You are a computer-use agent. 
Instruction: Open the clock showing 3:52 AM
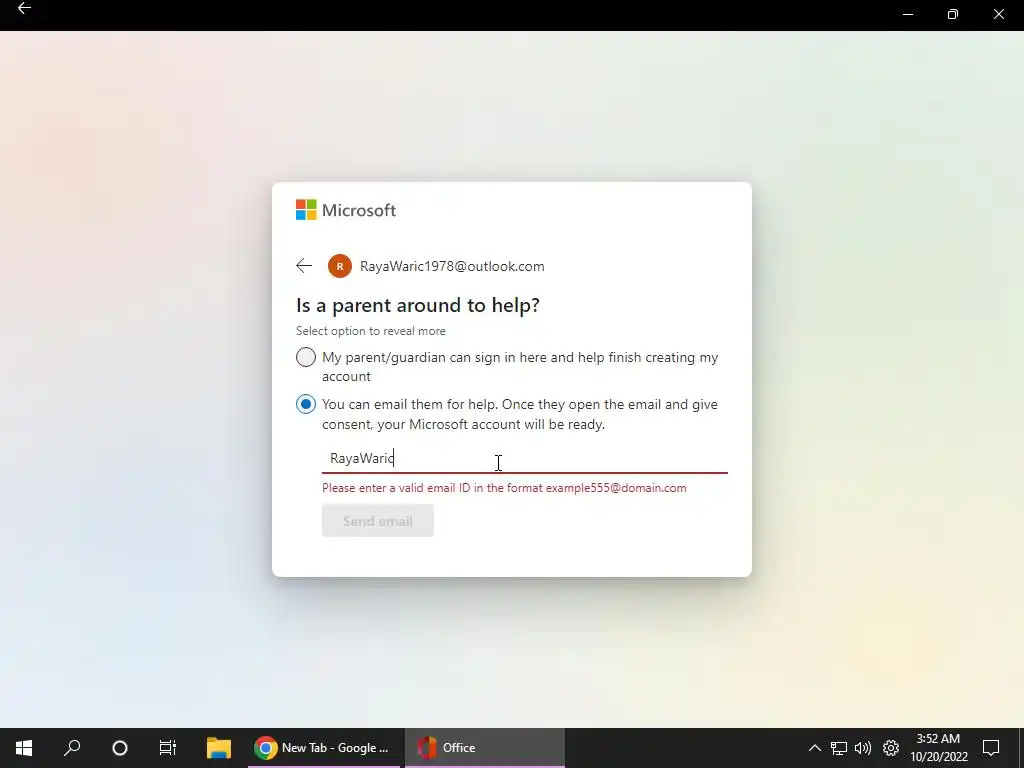(x=938, y=748)
